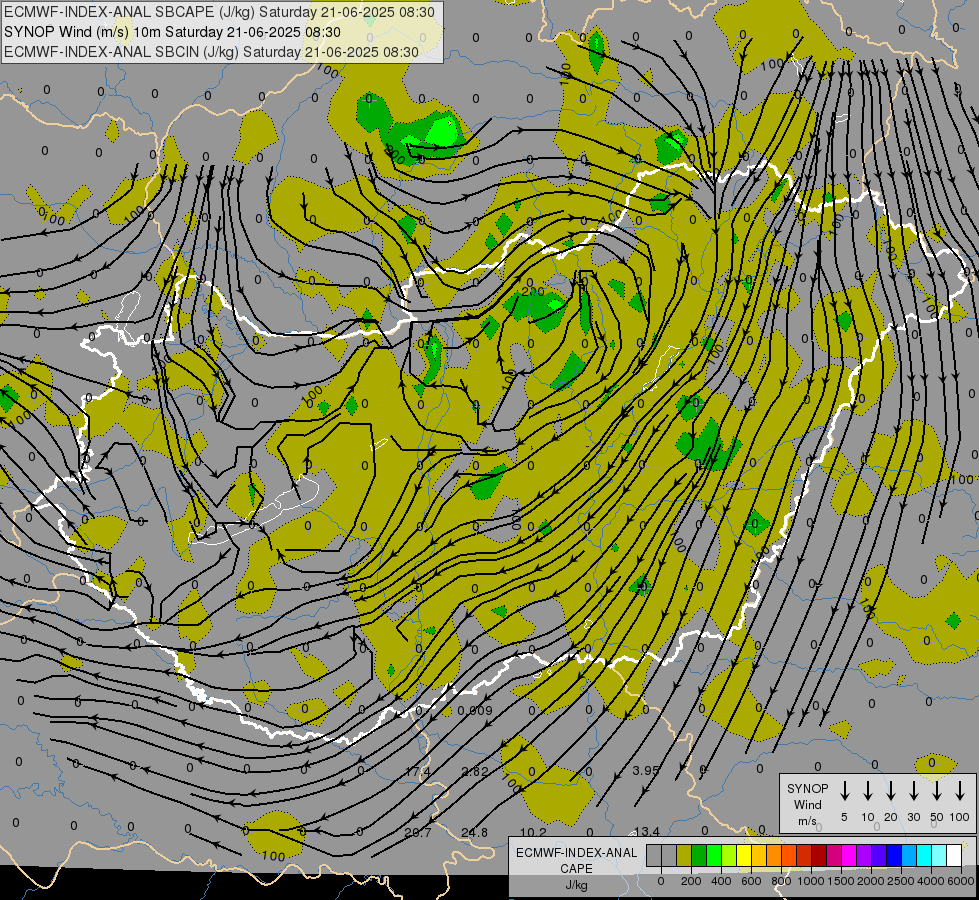The image size is (979, 900).
Task: Click the '0.009' value on the map
Action: tap(475, 710)
